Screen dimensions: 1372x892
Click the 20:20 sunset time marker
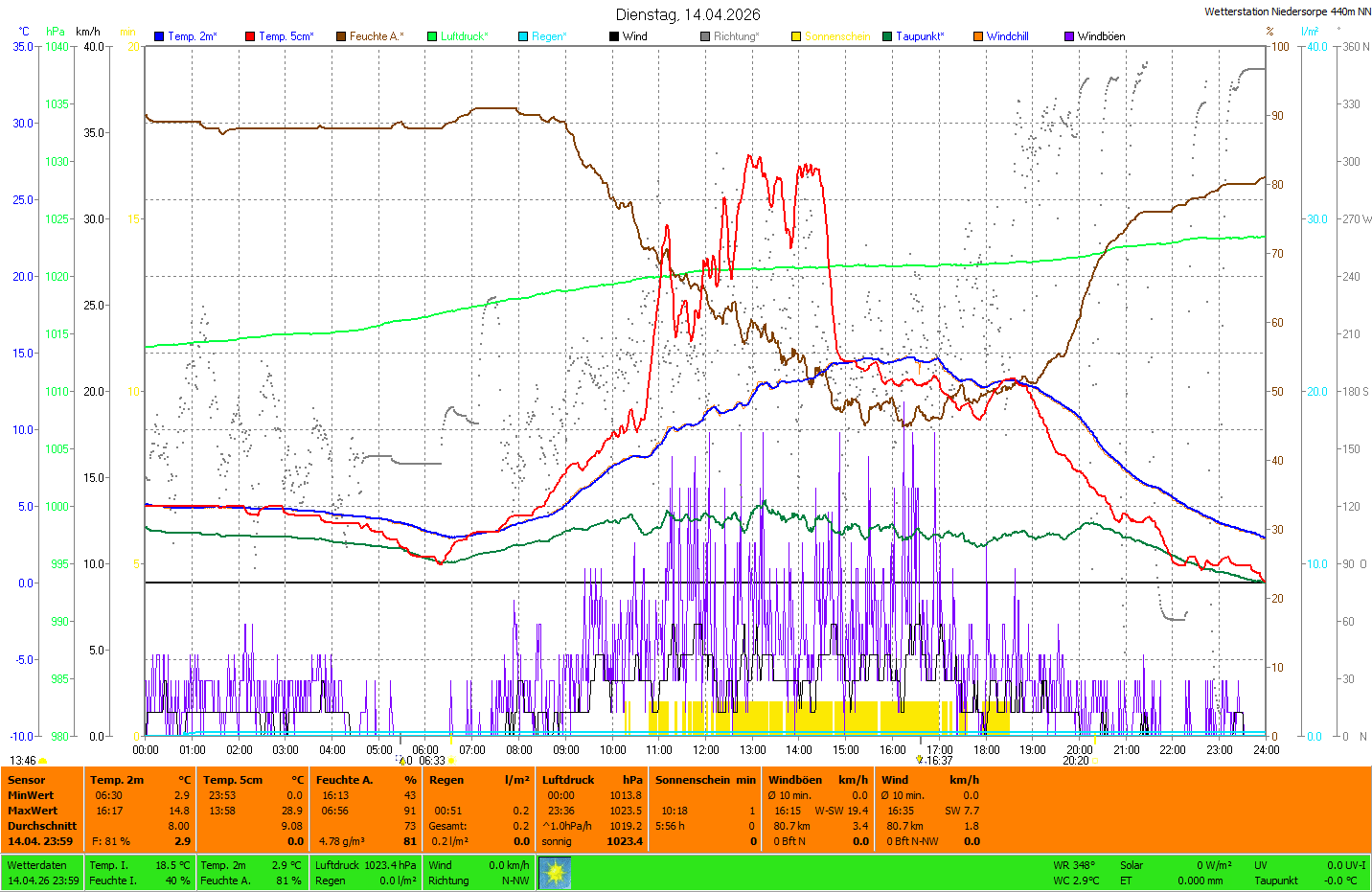click(x=1076, y=761)
